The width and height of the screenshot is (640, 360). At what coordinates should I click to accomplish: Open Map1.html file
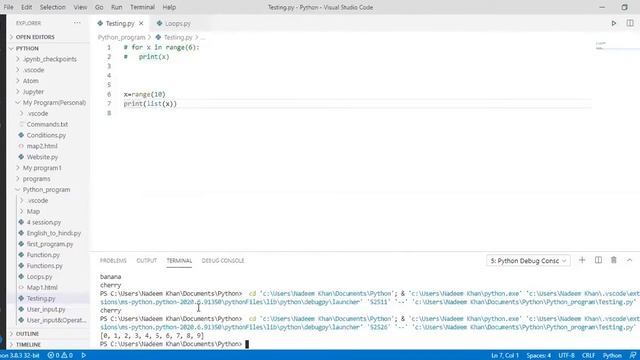point(42,288)
